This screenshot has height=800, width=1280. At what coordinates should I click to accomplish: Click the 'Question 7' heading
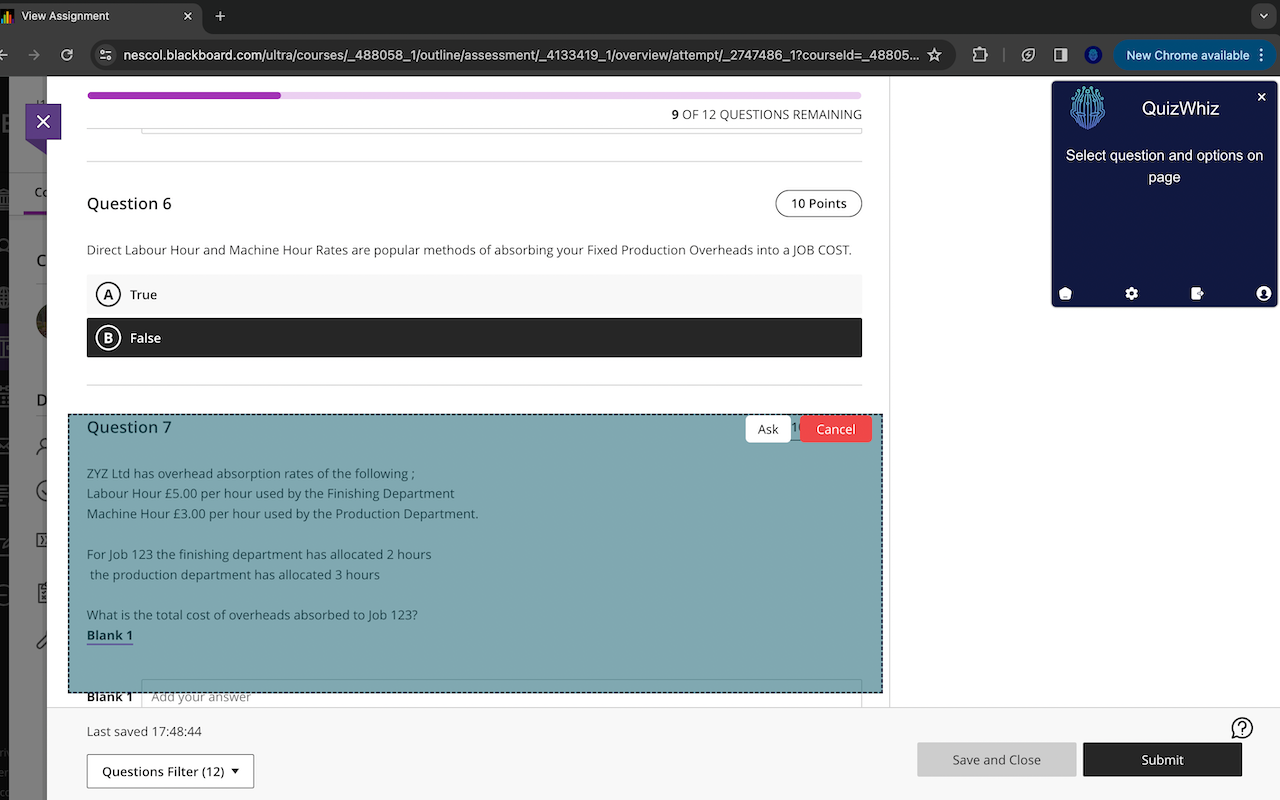129,428
